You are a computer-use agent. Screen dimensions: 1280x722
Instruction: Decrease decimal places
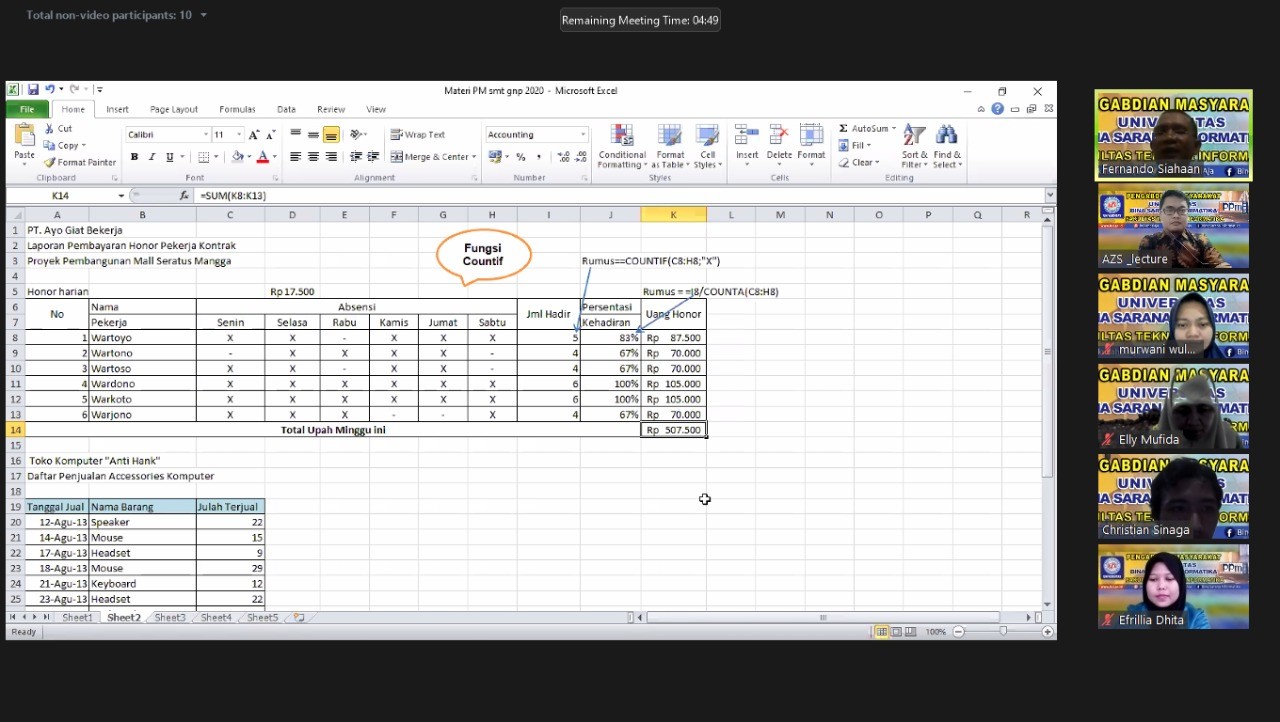pos(581,157)
